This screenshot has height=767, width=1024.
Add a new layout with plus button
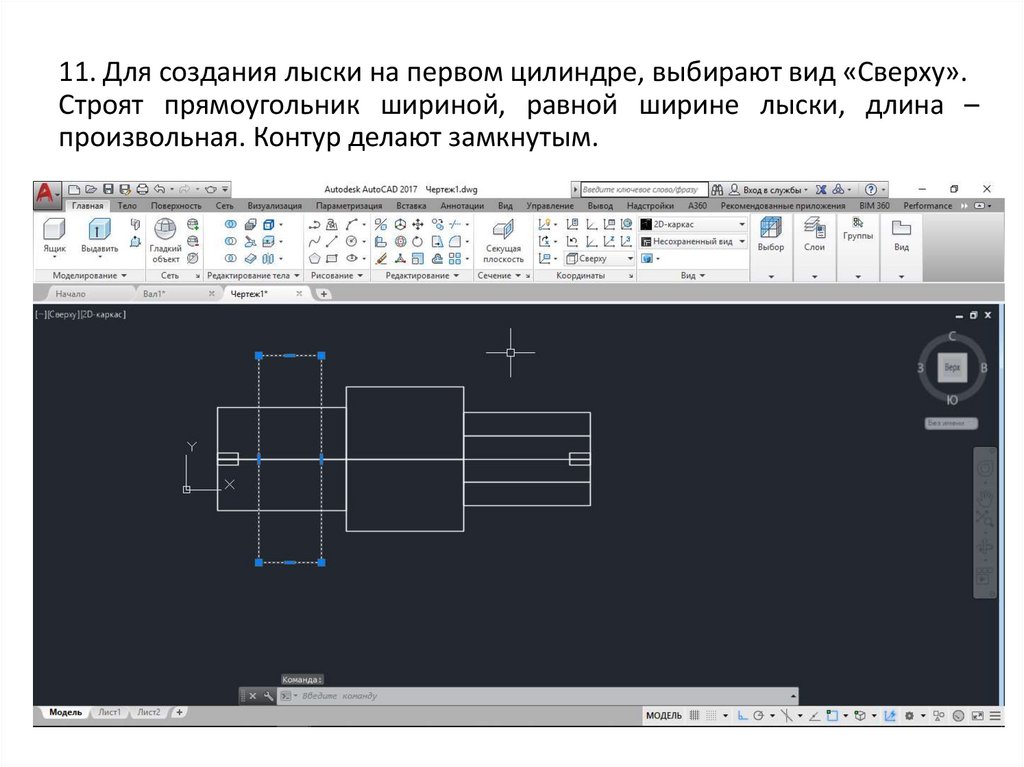point(179,712)
